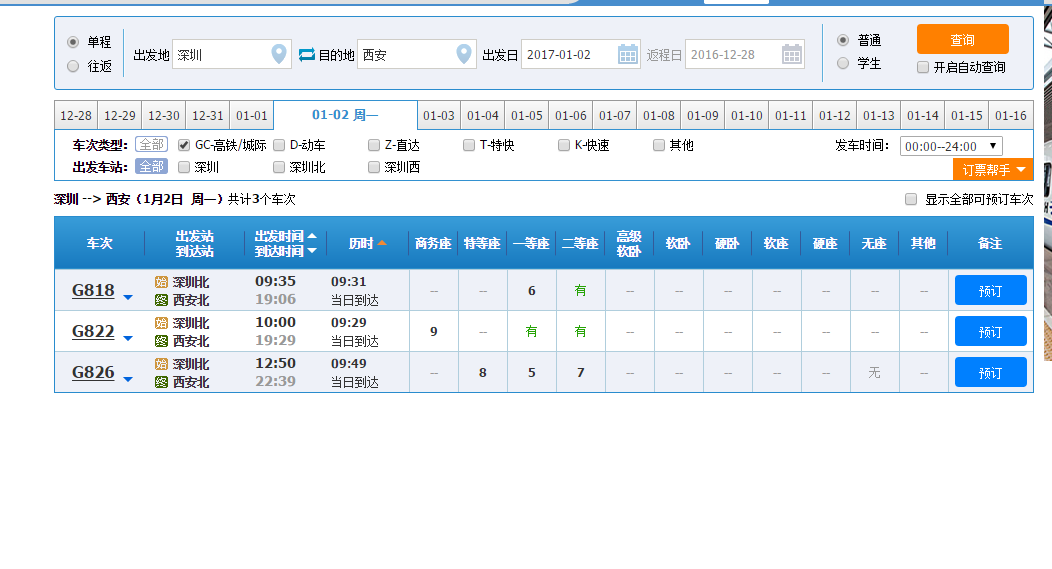Check the 显示全部可预订车次 checkbox
The width and height of the screenshot is (1052, 569).
click(911, 199)
